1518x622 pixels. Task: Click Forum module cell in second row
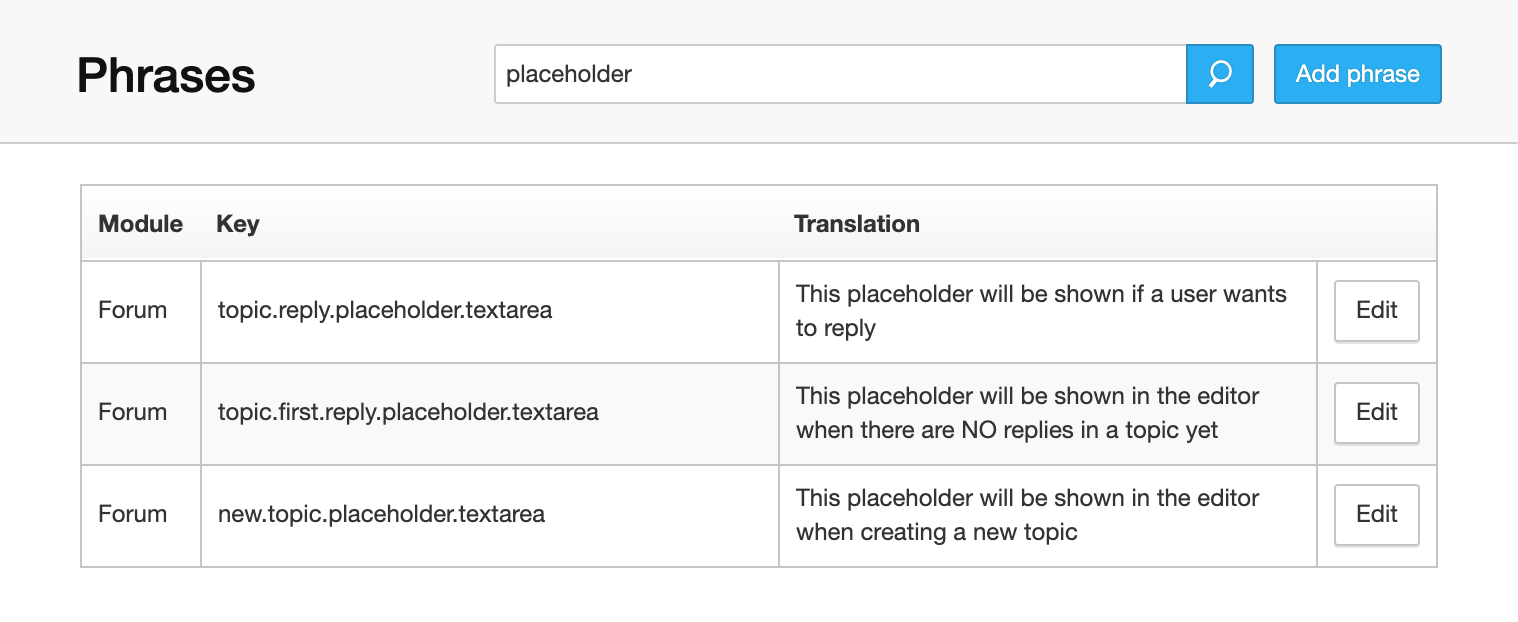pyautogui.click(x=132, y=412)
